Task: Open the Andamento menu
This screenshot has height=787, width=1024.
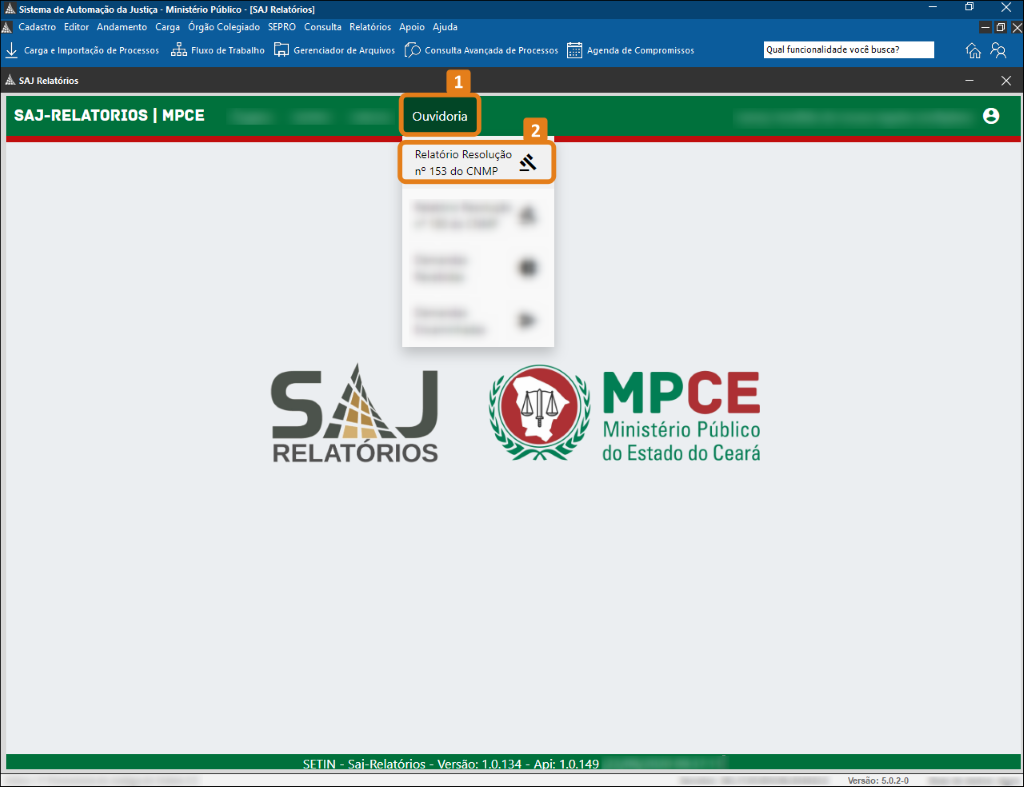Action: tap(121, 27)
